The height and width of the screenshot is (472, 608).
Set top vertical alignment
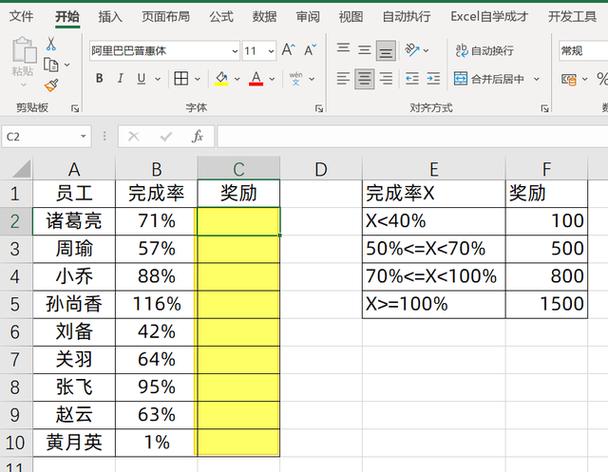pyautogui.click(x=343, y=49)
